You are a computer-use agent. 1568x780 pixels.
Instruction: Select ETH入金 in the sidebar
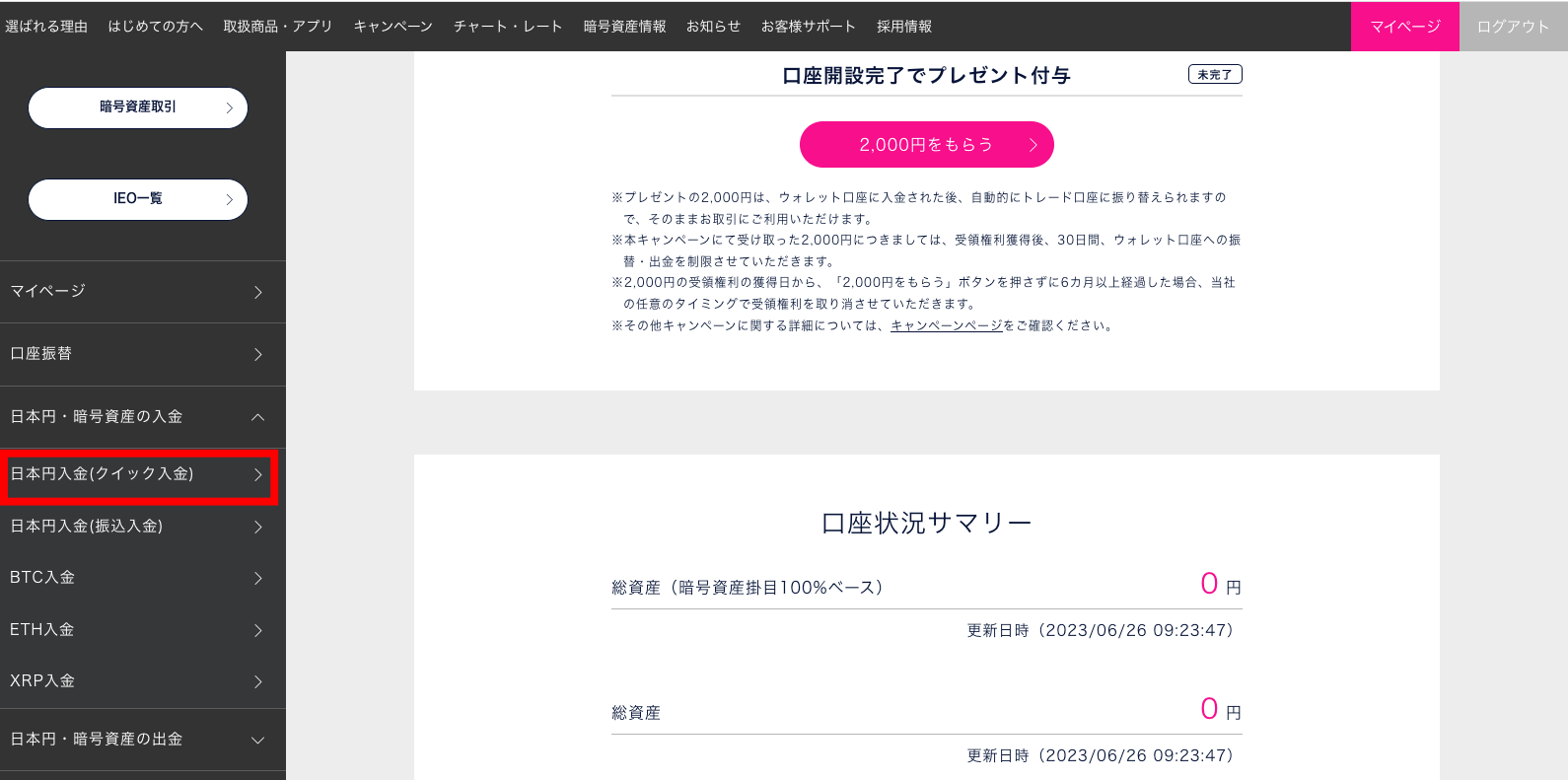(x=143, y=630)
